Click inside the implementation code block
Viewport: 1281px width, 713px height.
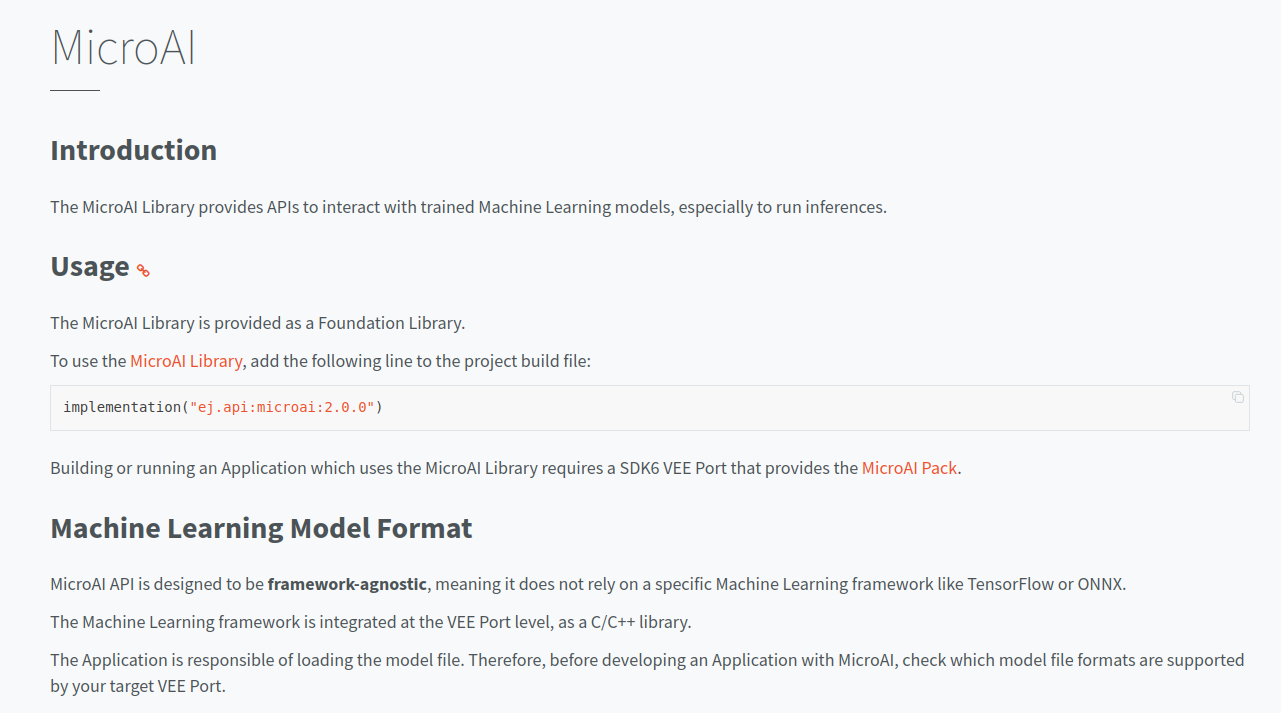(x=650, y=408)
